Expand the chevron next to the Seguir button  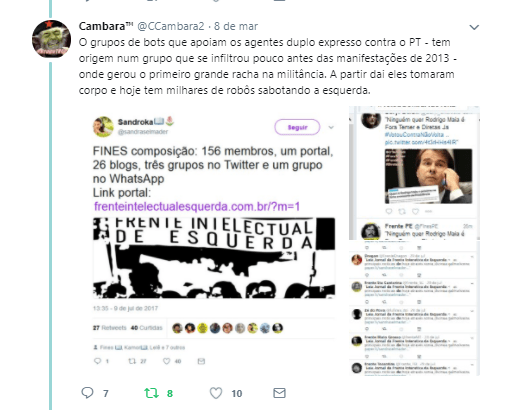331,127
